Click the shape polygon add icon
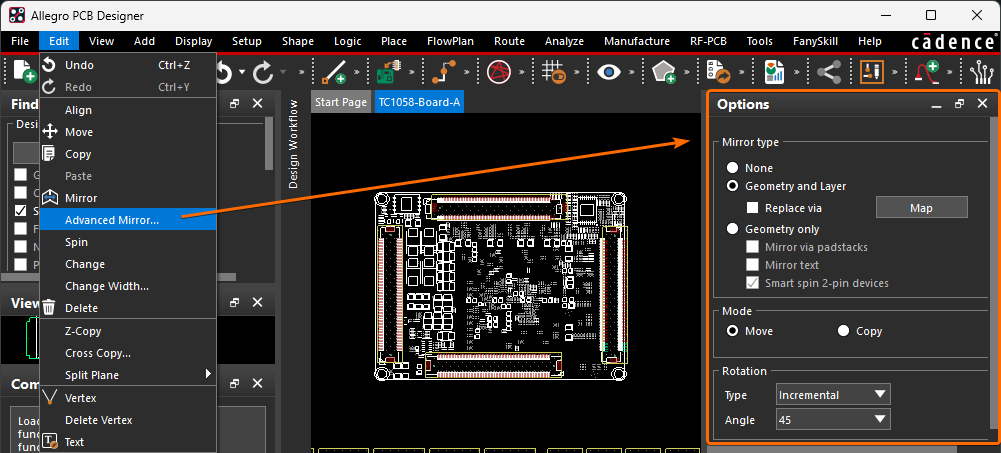The width and height of the screenshot is (1001, 453). (x=664, y=72)
